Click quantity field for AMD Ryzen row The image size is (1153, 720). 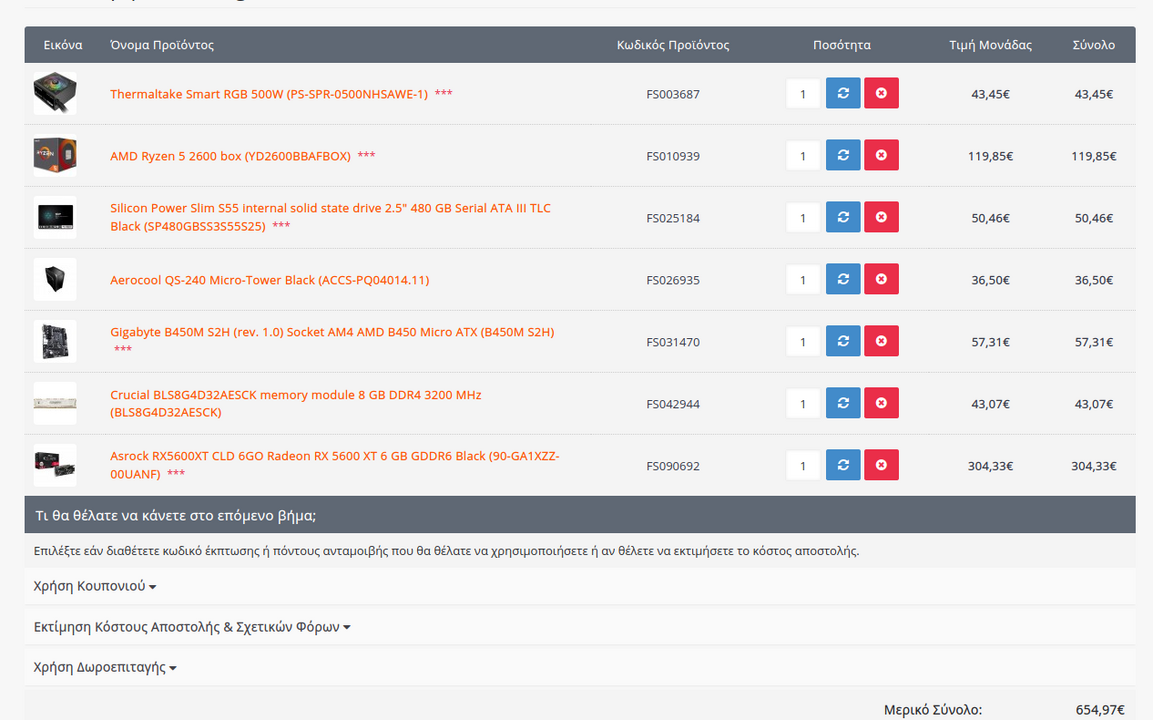tap(803, 155)
